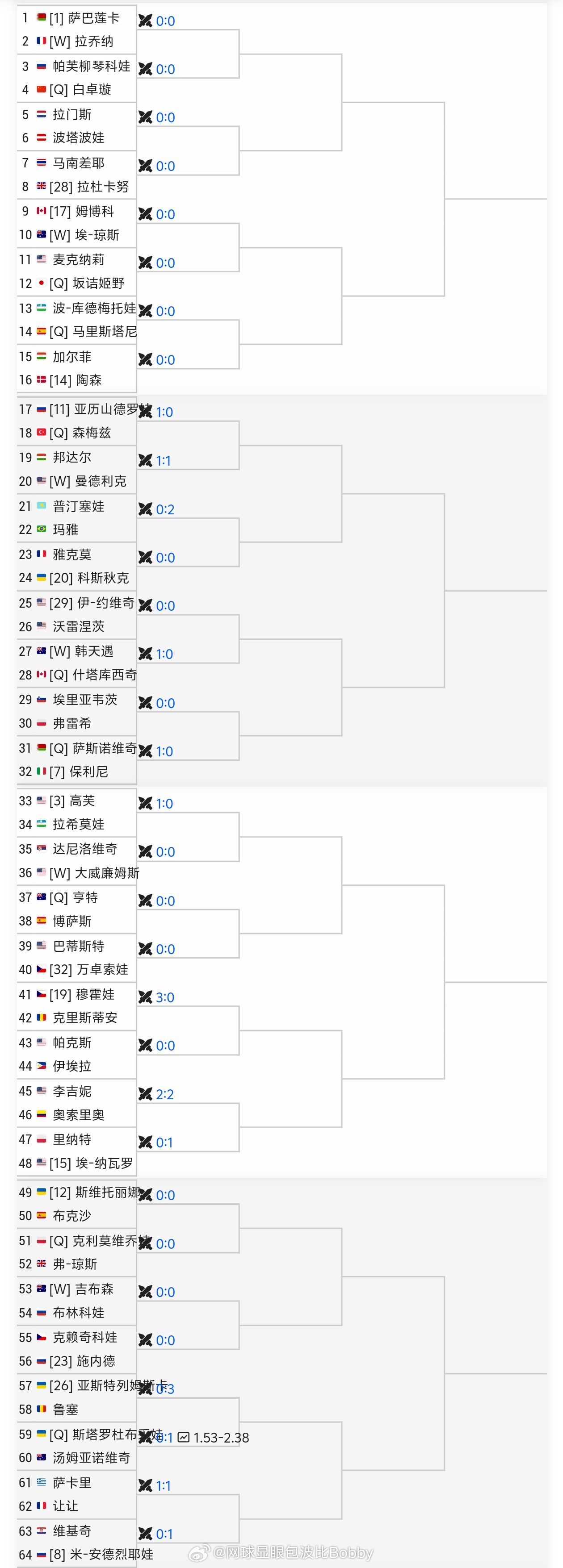
Task: Select player [W] 韩天遇
Action: click(x=82, y=651)
